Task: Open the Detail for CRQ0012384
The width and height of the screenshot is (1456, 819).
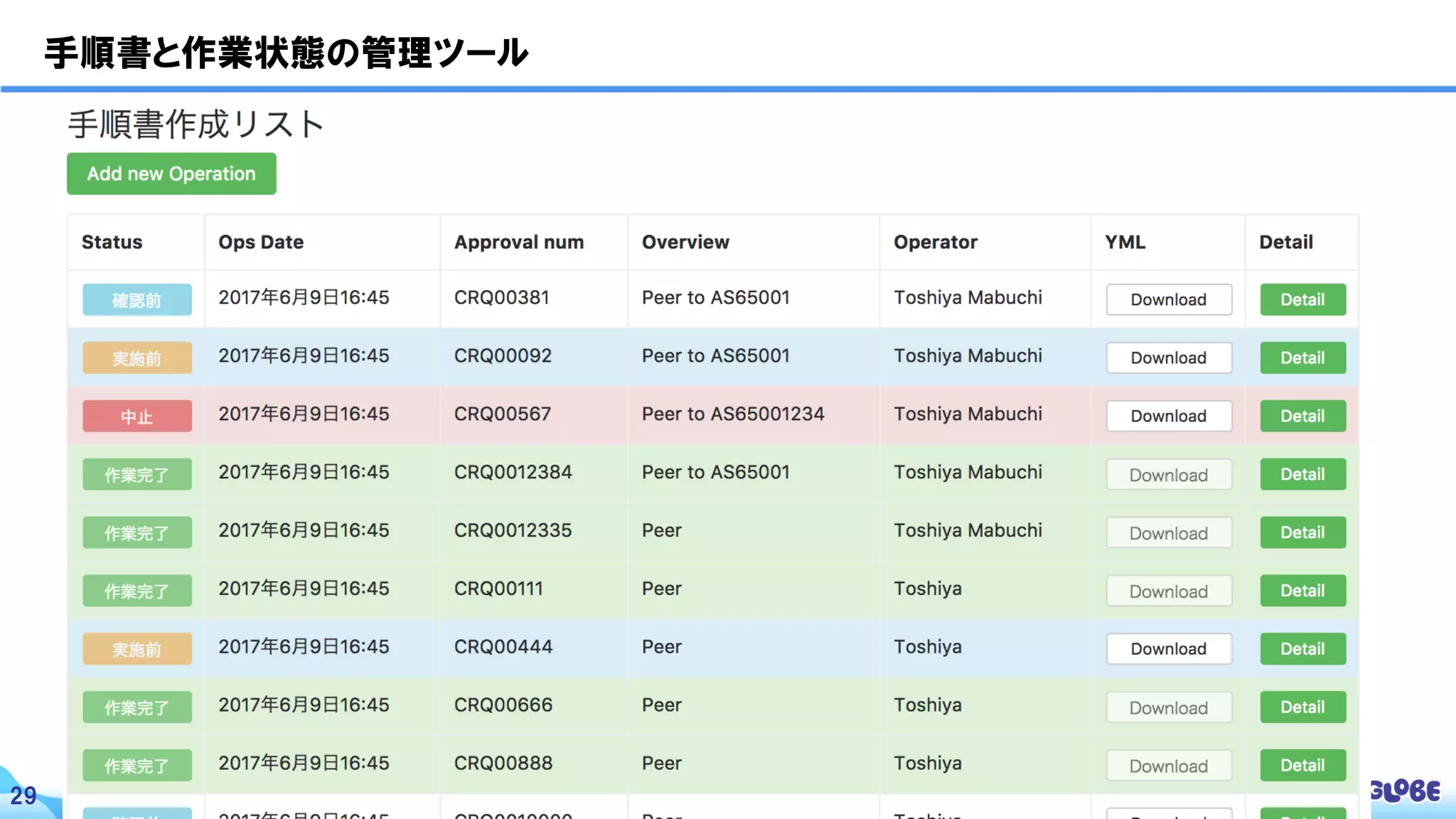Action: 1302,474
